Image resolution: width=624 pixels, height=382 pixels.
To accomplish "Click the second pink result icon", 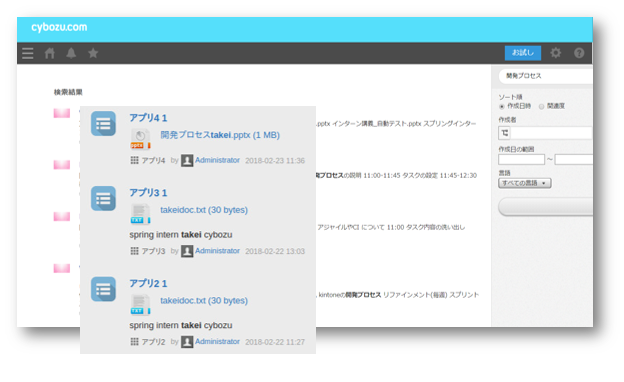I will 62,165.
